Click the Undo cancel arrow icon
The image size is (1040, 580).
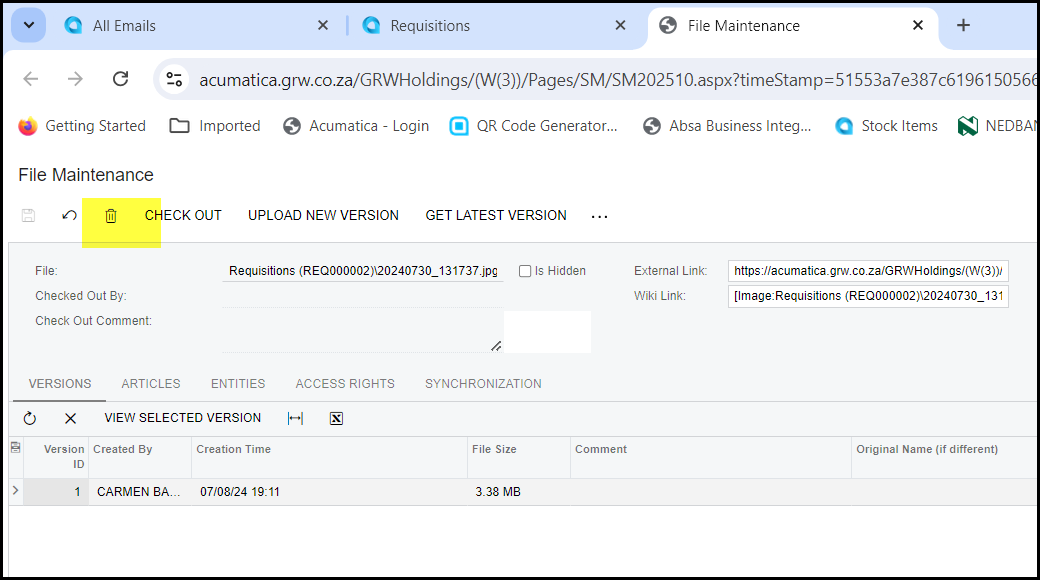click(x=69, y=216)
